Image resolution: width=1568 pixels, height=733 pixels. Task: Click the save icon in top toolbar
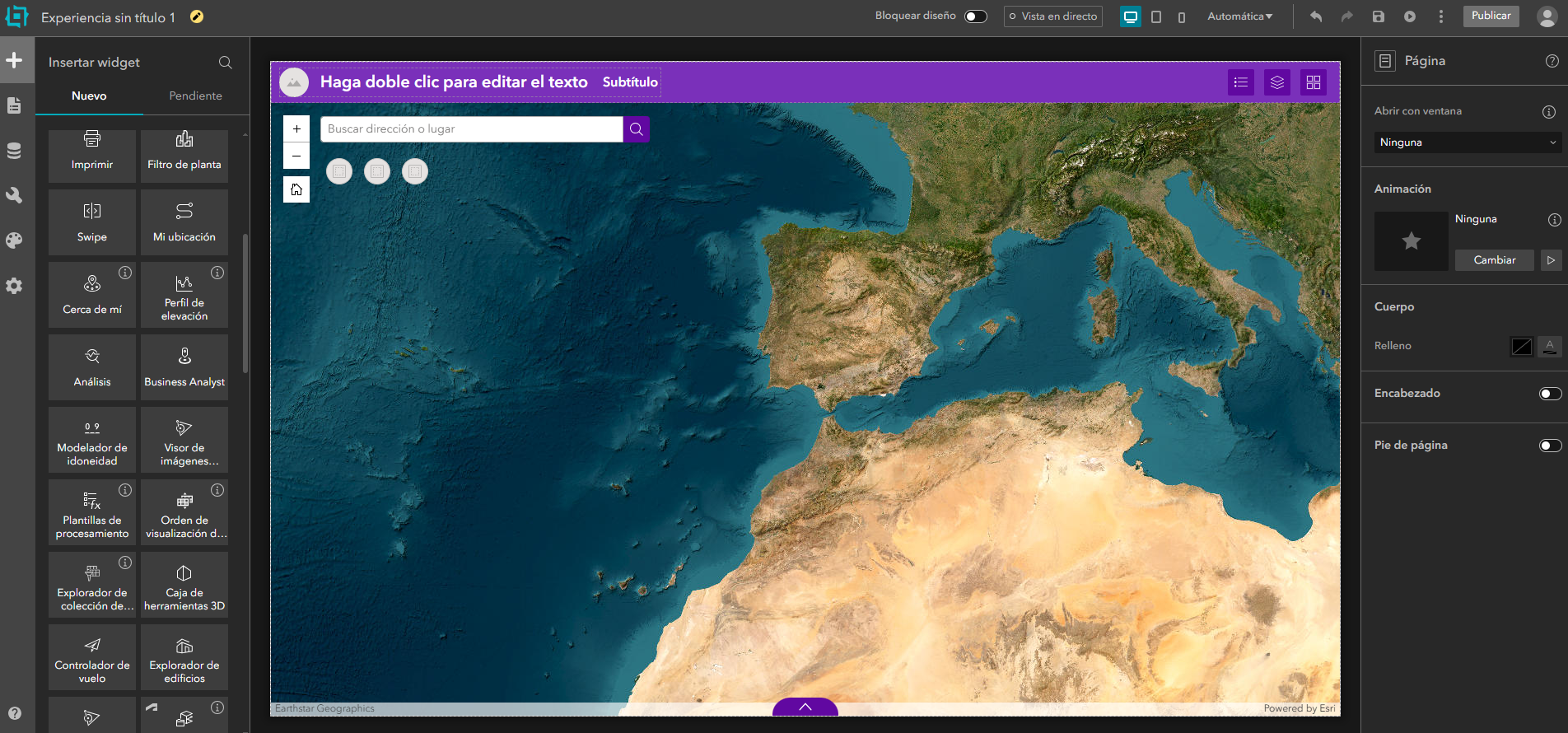[x=1379, y=16]
